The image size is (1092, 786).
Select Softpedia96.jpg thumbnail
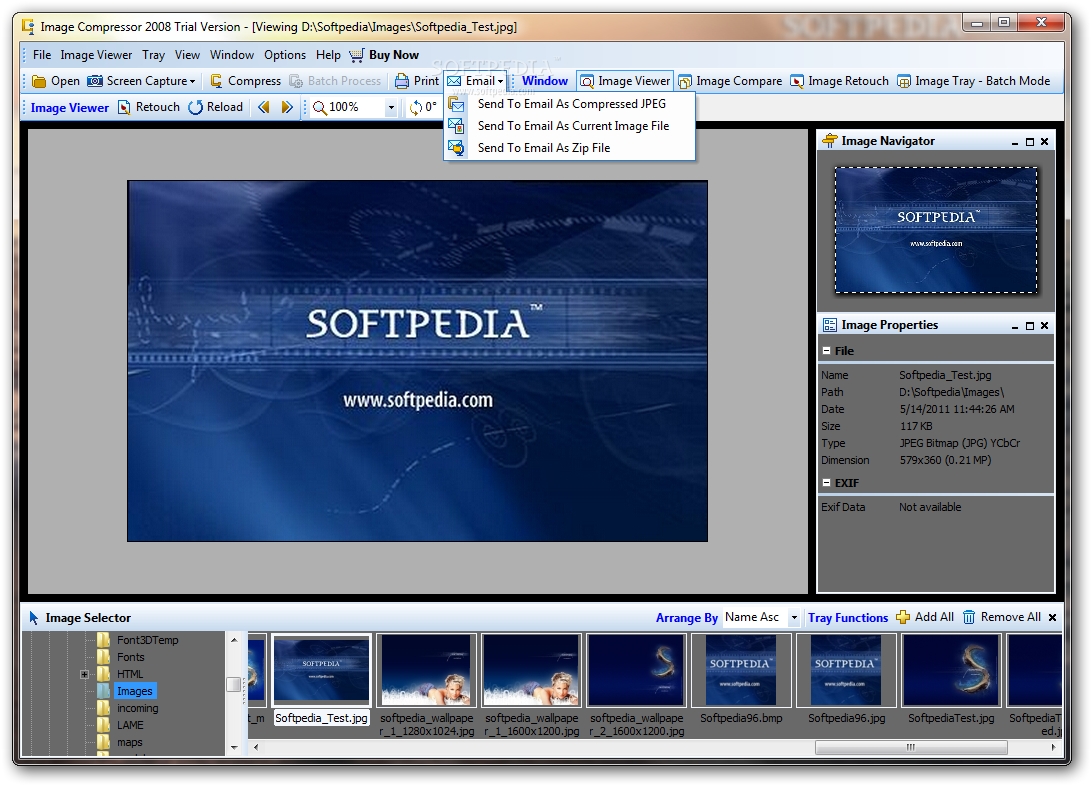point(846,670)
